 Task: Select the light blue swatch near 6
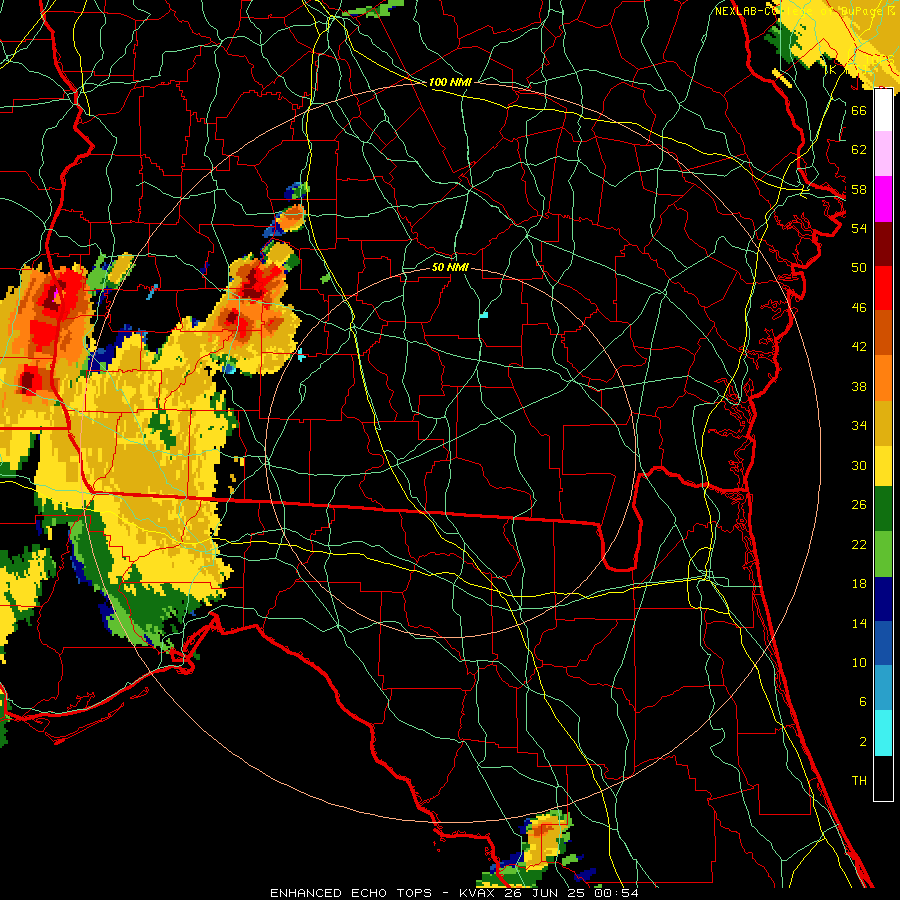pos(883,688)
